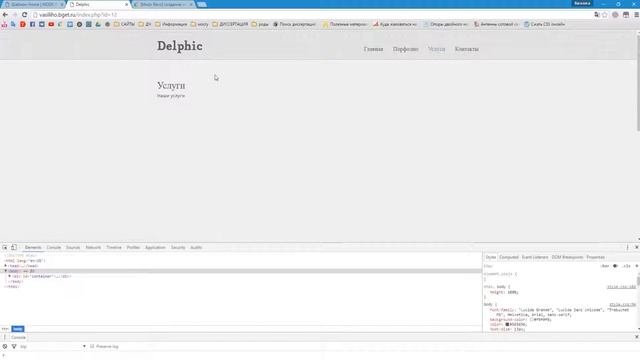Viewport: 640px width, 360px height.
Task: Click the Портфолио navigation link
Action: [x=405, y=49]
